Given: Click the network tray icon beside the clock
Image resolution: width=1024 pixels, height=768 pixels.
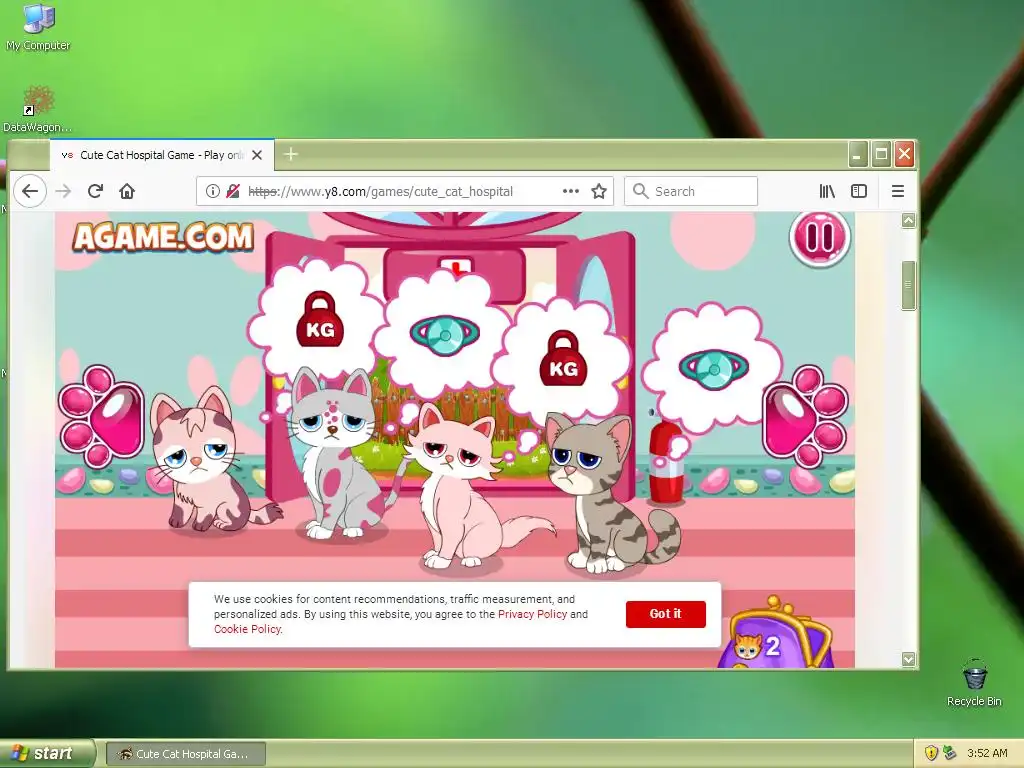Looking at the screenshot, I should click(x=950, y=754).
